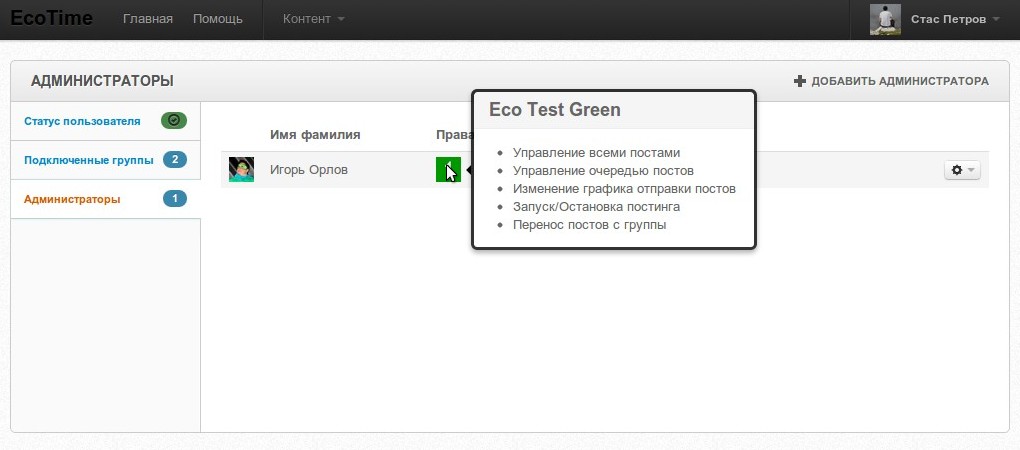Click Игорь Орлов's avatar thumbnail
This screenshot has height=450, width=1020.
(x=241, y=170)
